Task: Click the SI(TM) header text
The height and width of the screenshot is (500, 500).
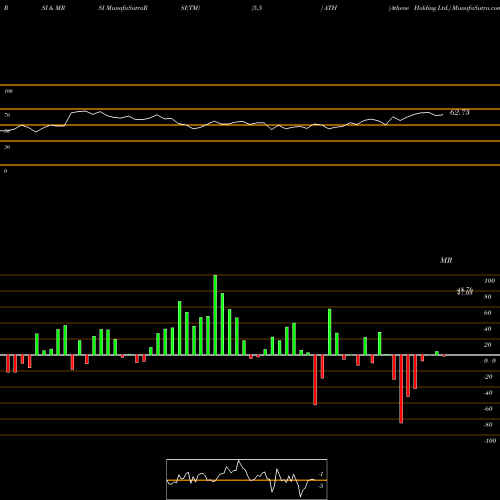Action: (x=190, y=8)
